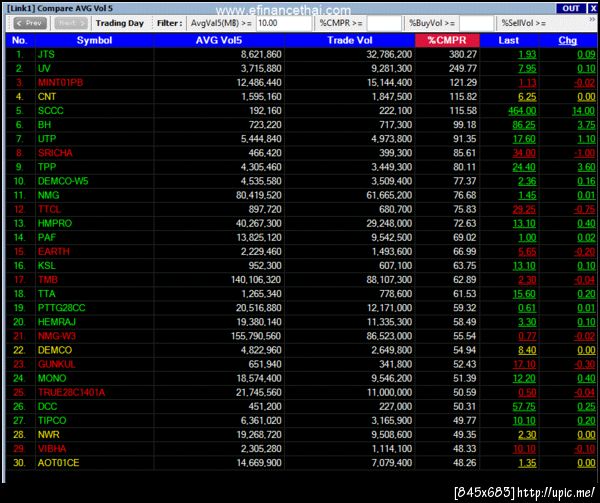600x503 pixels.
Task: Select the Trading Day label
Action: tap(119, 23)
